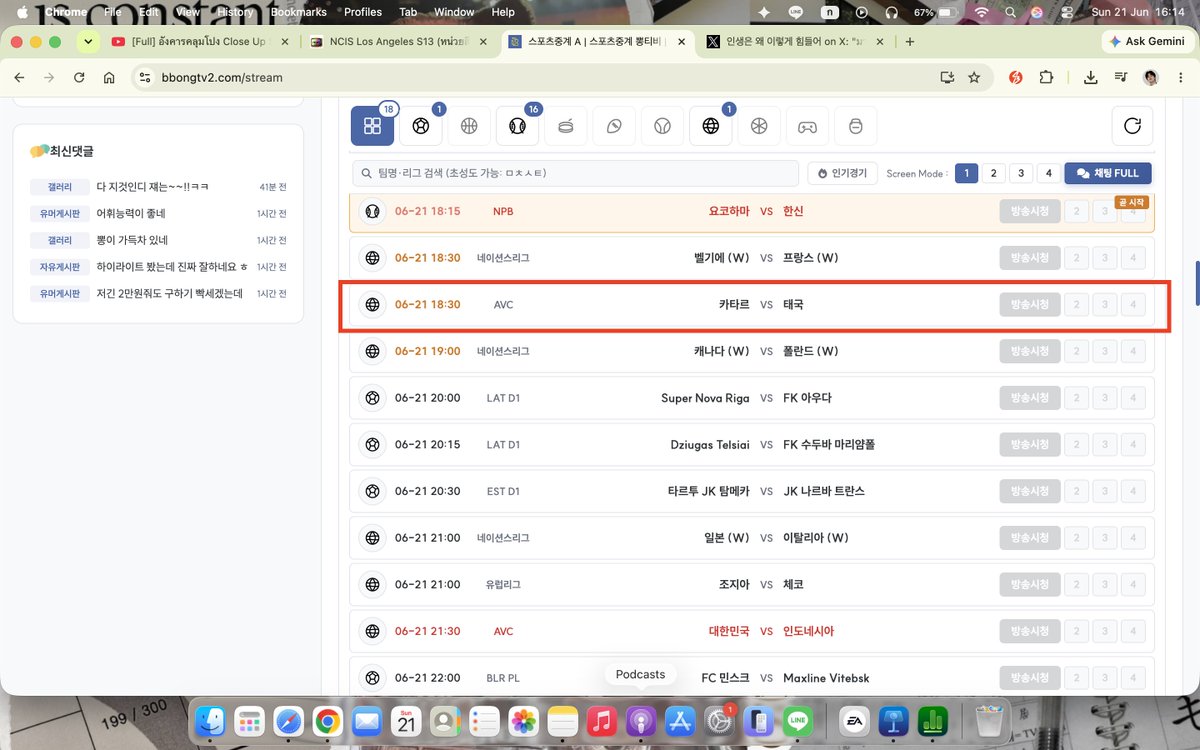This screenshot has width=1200, height=750.
Task: Open screen 2 for 대한민국 vs 인도네시아
Action: pos(1077,631)
